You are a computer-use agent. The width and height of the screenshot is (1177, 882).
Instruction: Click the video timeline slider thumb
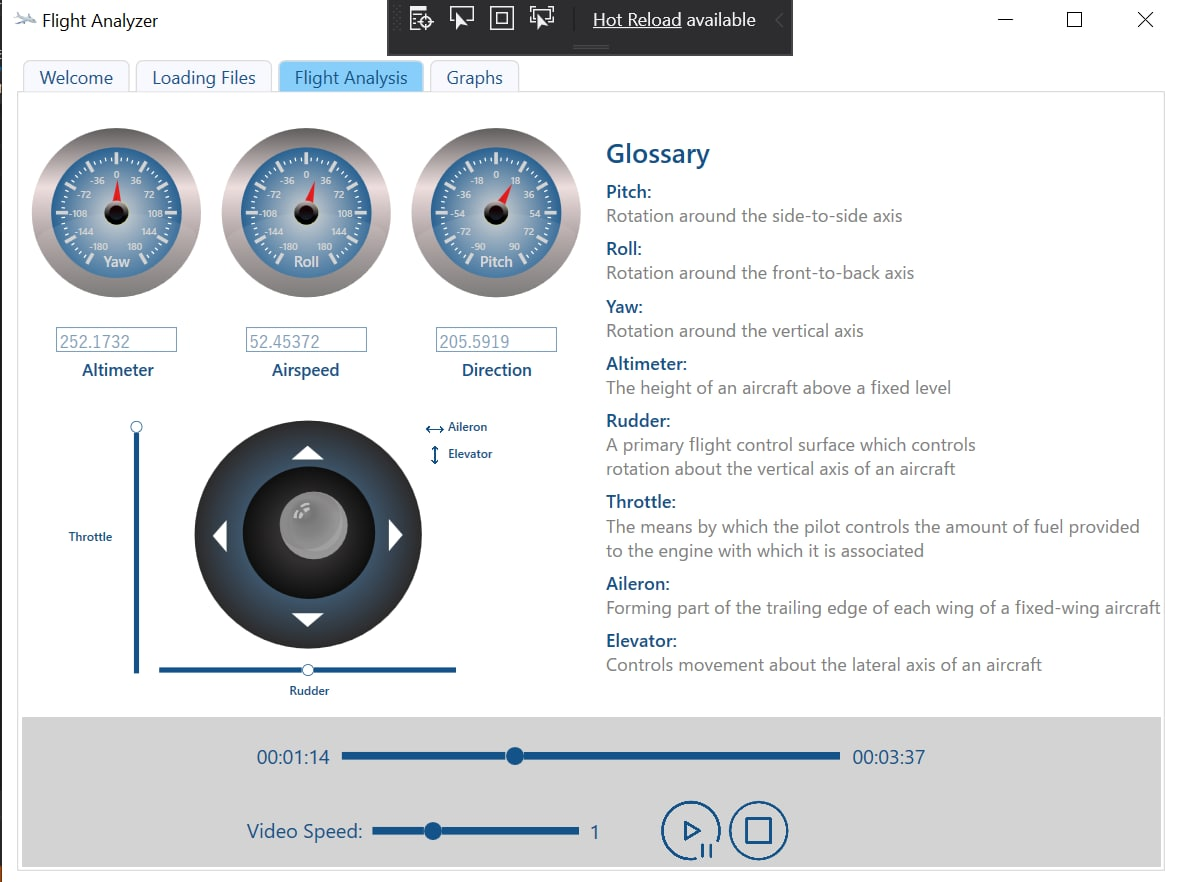pos(514,756)
